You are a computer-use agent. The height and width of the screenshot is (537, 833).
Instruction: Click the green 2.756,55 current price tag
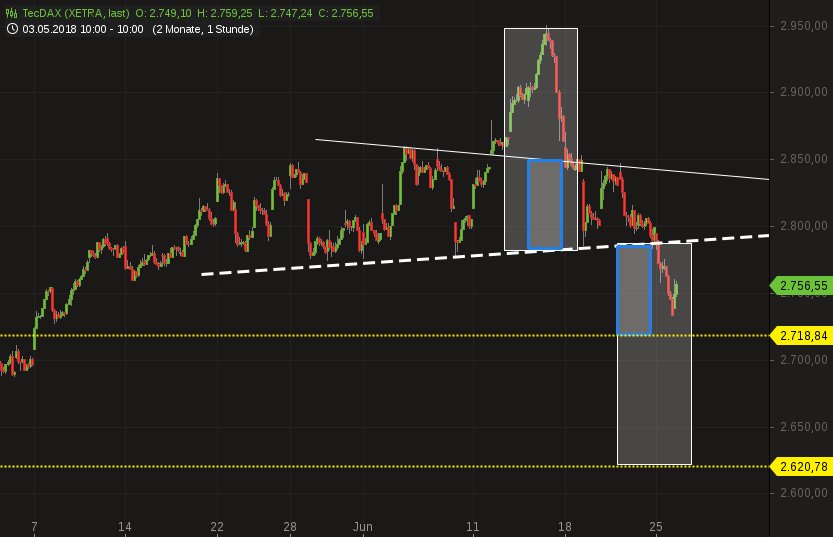tap(801, 286)
